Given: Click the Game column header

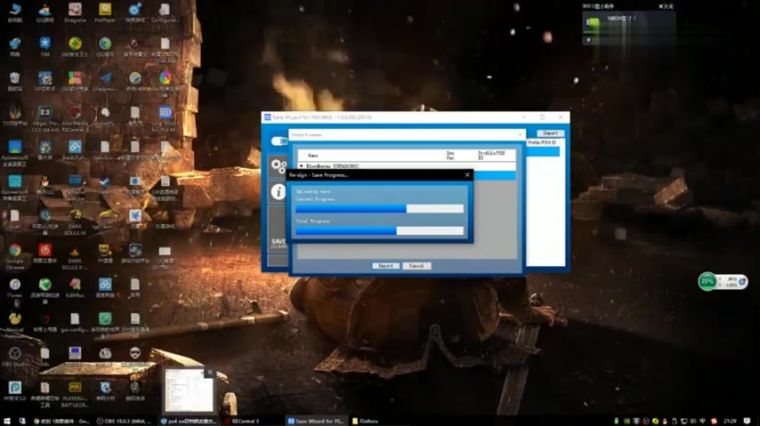Looking at the screenshot, I should click(313, 156).
